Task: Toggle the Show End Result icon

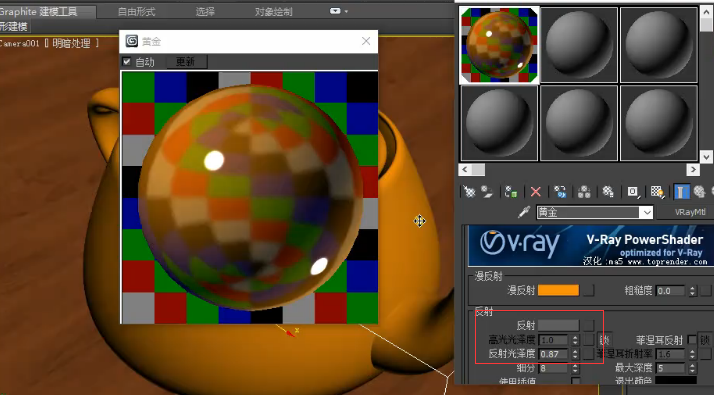Action: (x=681, y=192)
